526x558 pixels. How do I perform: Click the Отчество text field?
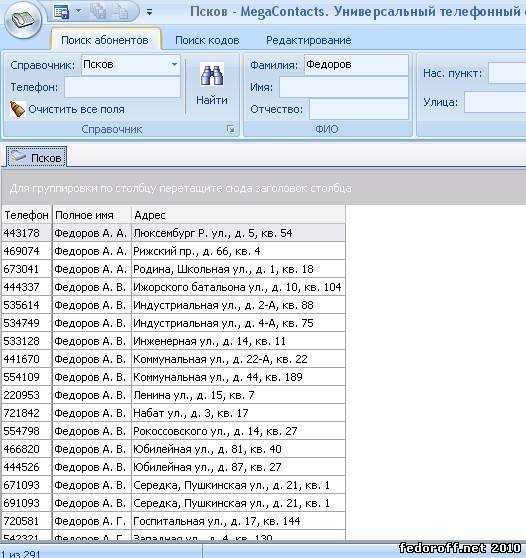[358, 109]
